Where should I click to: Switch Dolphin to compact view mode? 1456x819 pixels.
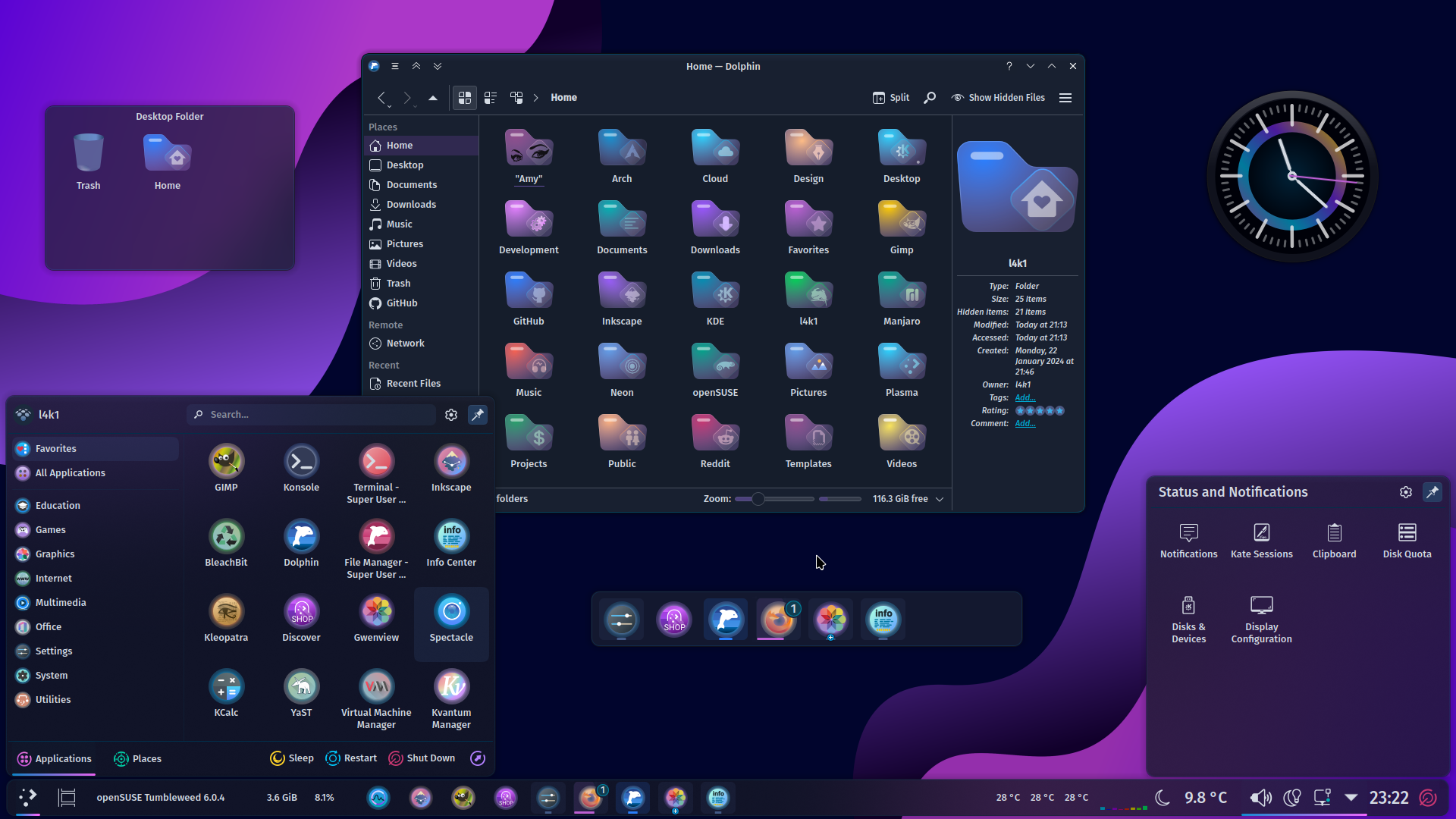click(x=491, y=98)
